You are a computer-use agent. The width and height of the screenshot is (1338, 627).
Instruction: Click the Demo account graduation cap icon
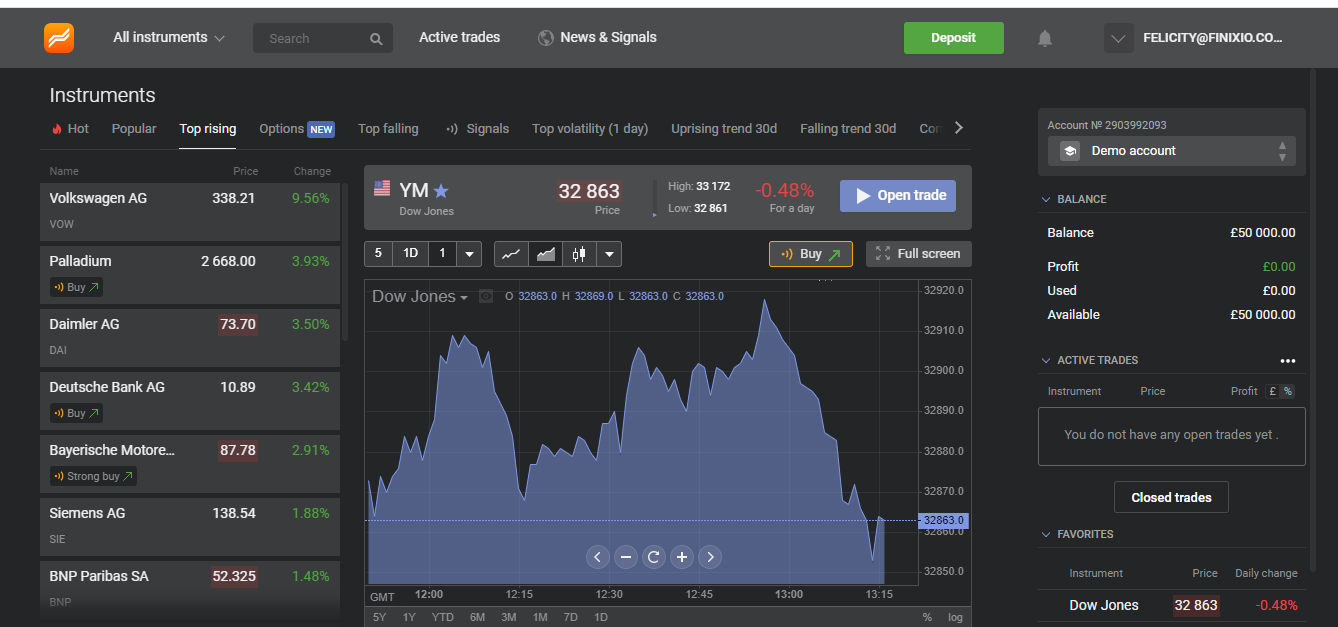(x=1070, y=151)
